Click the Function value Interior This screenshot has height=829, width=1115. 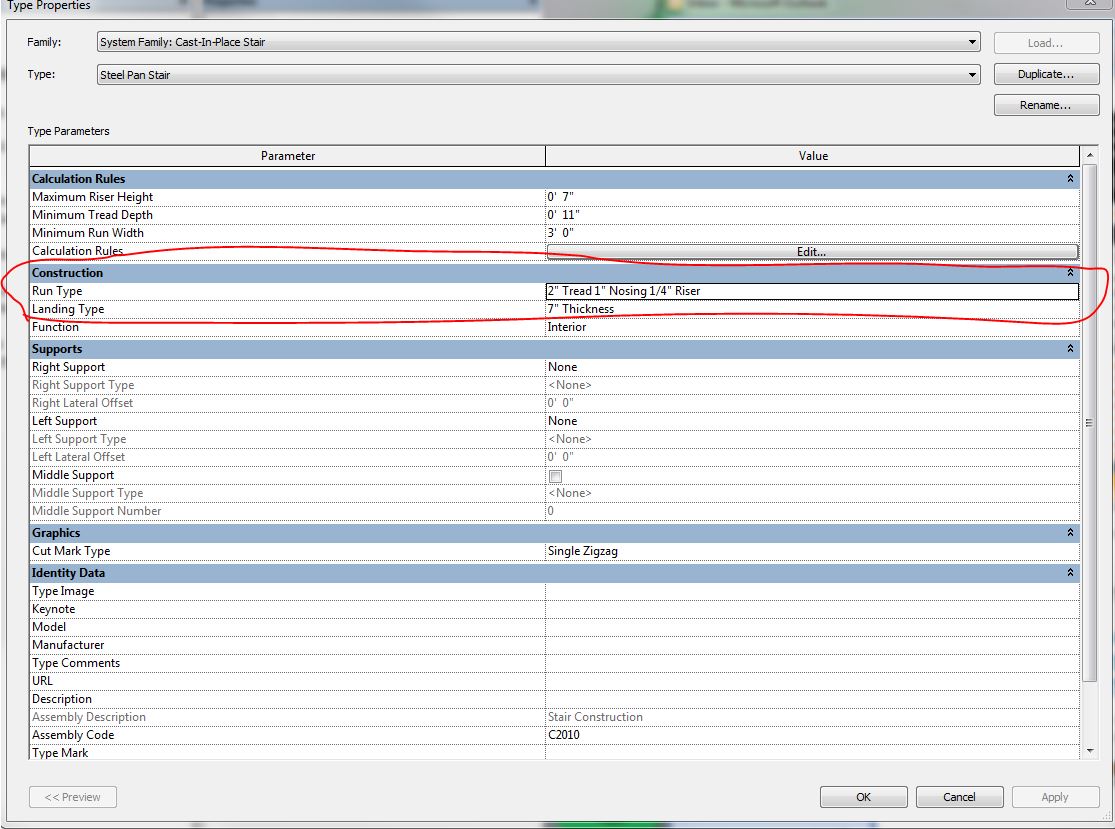(812, 327)
